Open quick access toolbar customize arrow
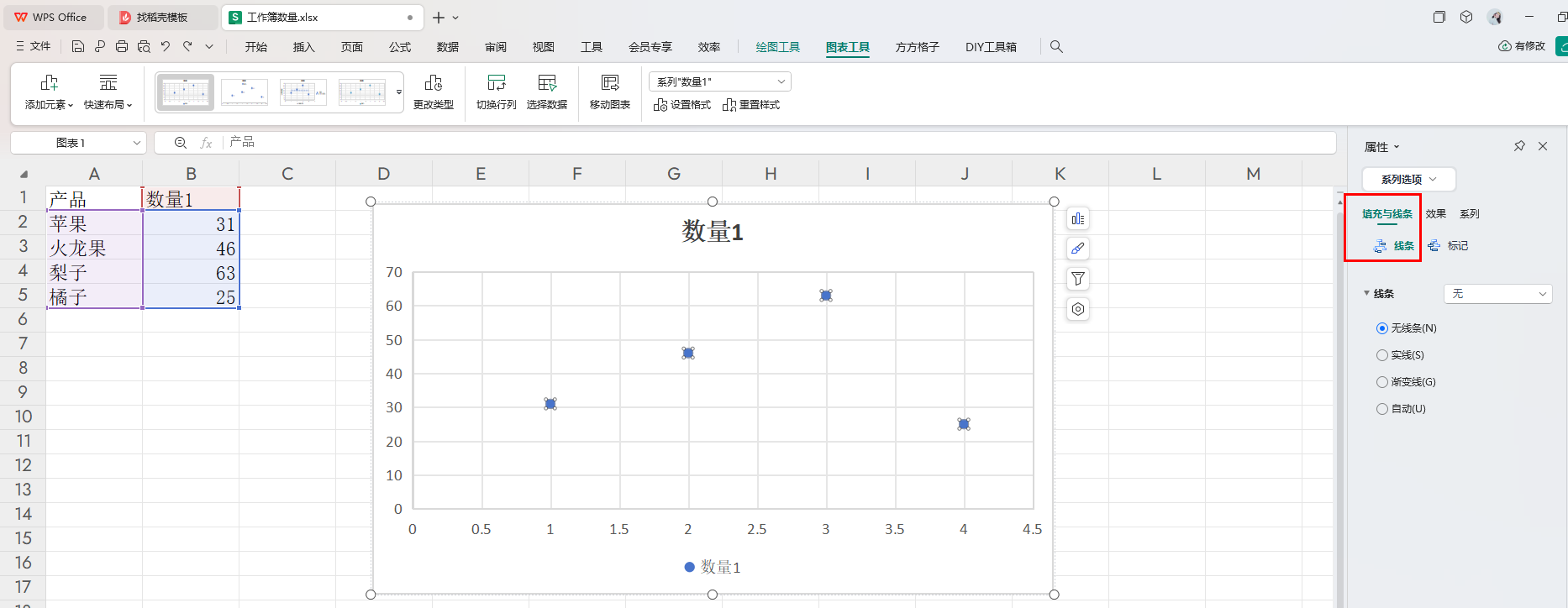This screenshot has width=1568, height=608. (x=209, y=47)
